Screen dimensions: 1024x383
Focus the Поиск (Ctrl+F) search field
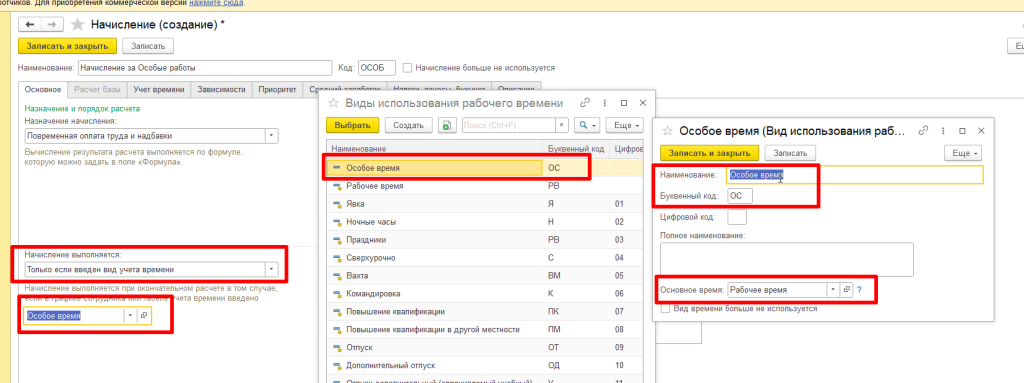click(x=509, y=125)
